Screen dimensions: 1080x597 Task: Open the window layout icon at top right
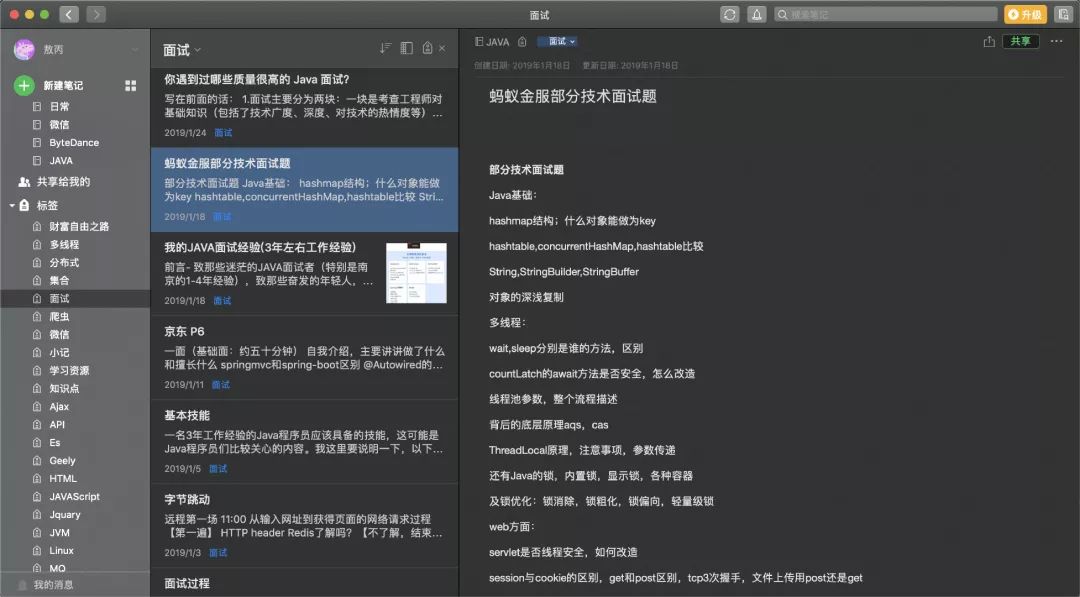pos(1063,14)
